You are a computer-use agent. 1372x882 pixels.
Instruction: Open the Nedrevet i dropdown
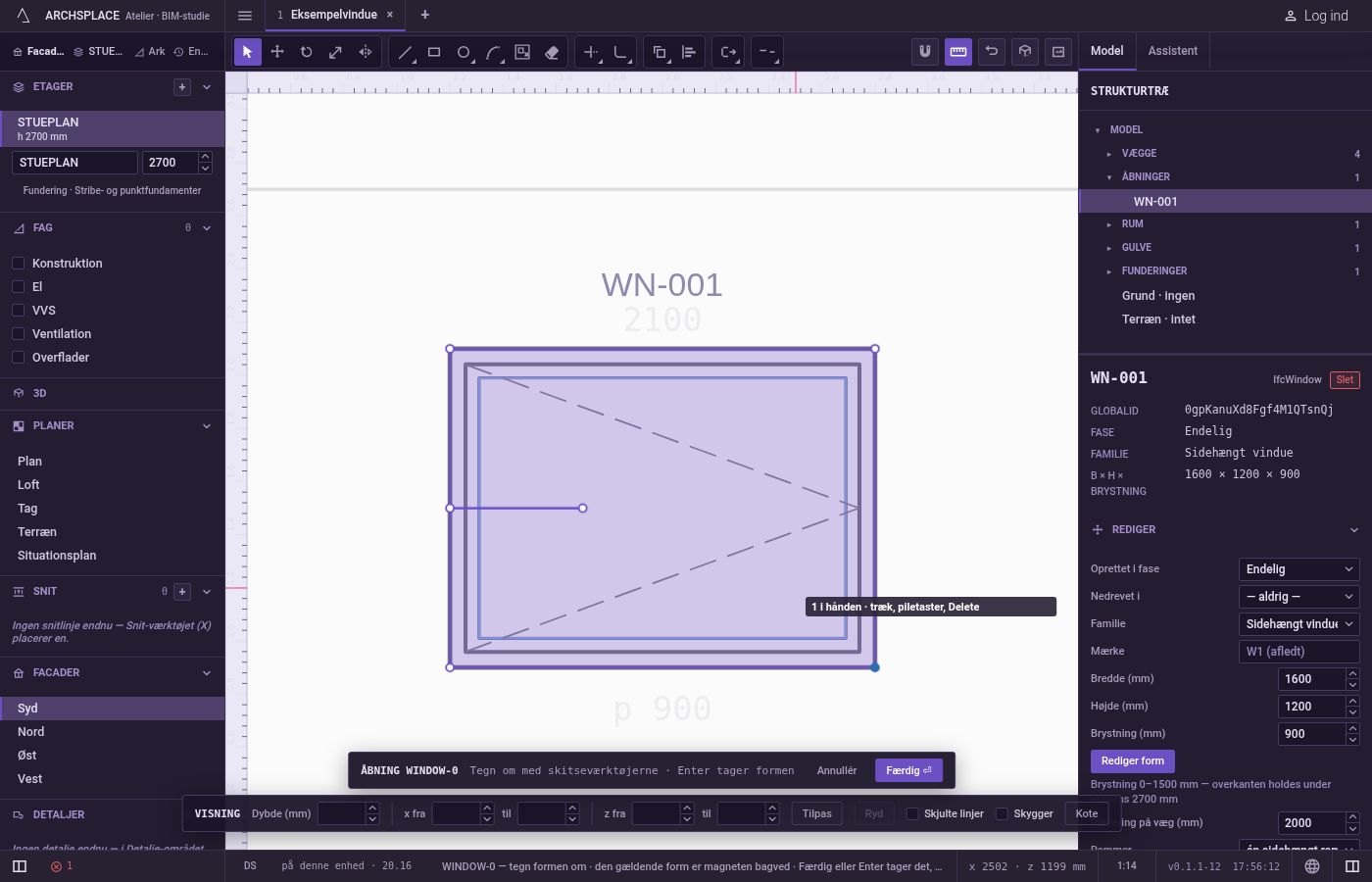tap(1299, 597)
